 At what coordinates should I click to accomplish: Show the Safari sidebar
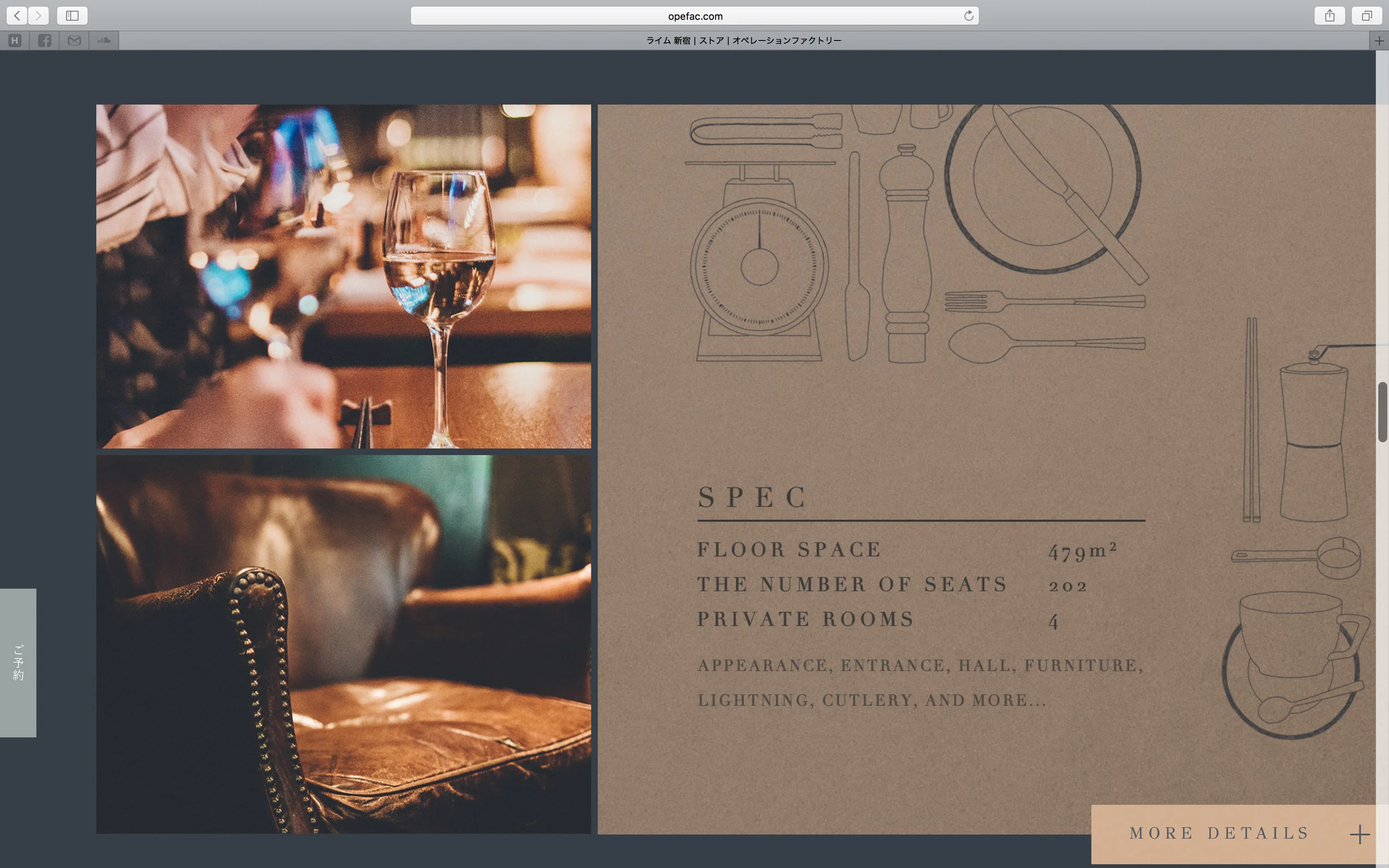pyautogui.click(x=72, y=16)
